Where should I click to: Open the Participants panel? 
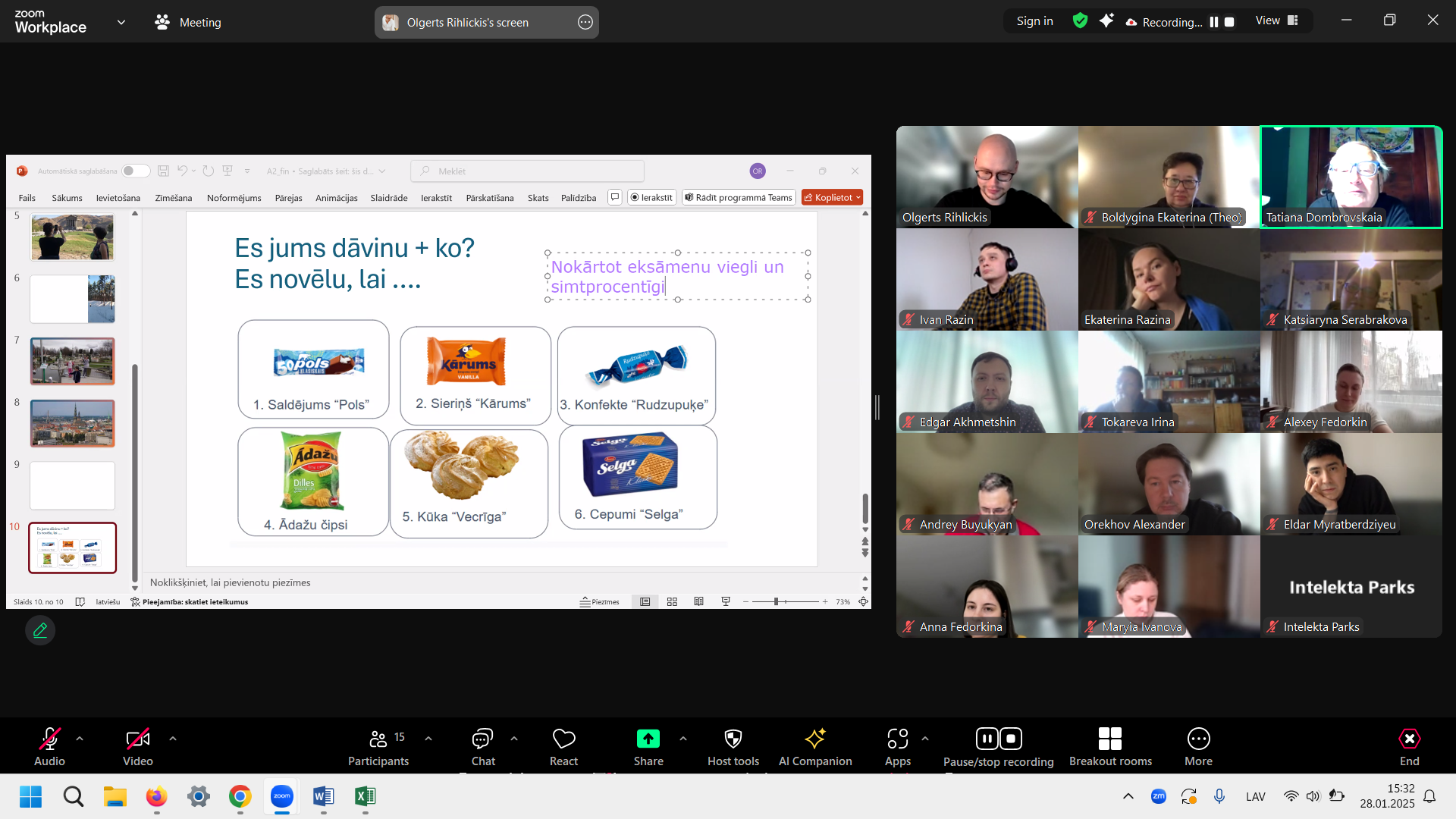378,747
